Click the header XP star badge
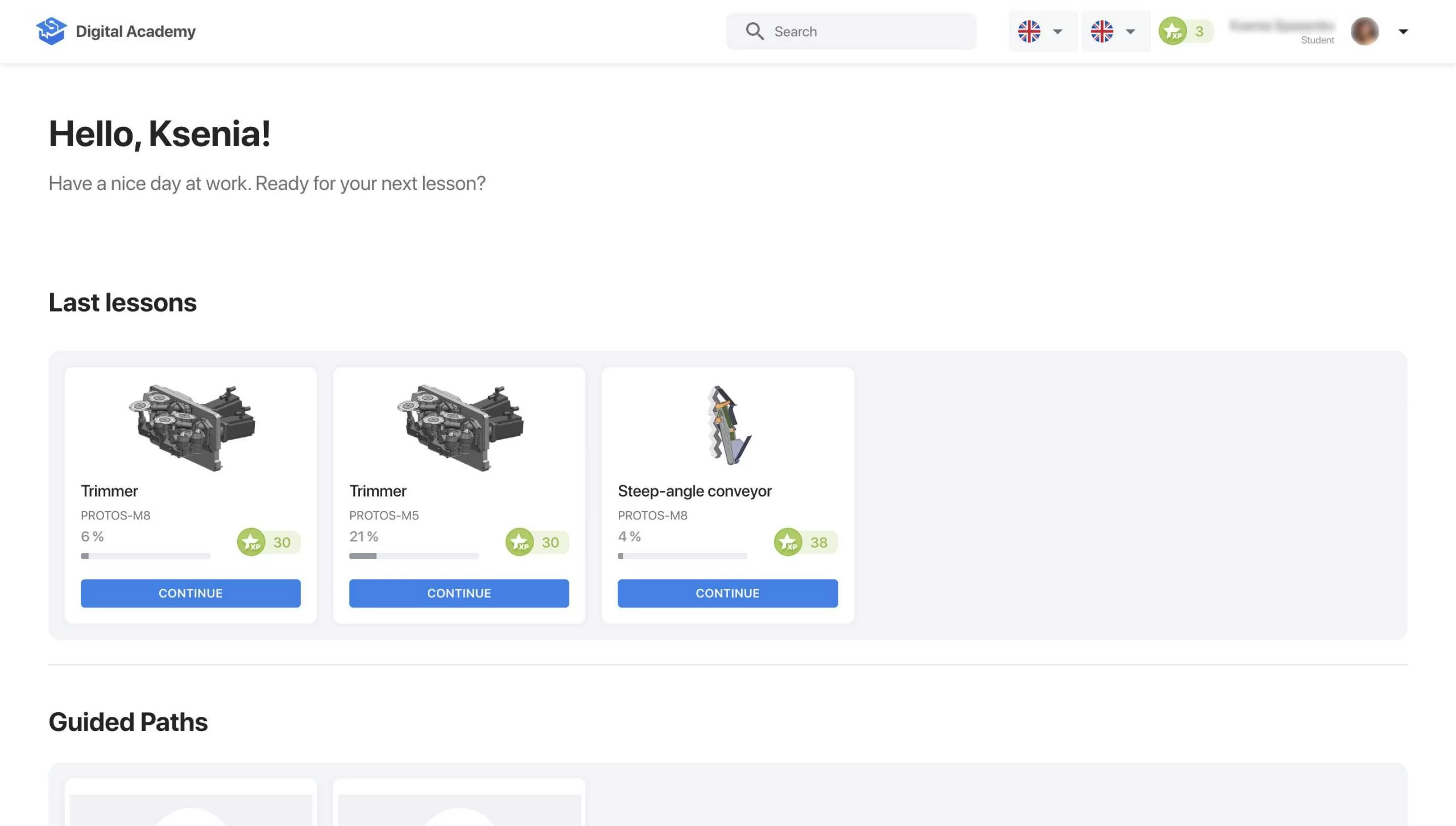 pos(1173,31)
